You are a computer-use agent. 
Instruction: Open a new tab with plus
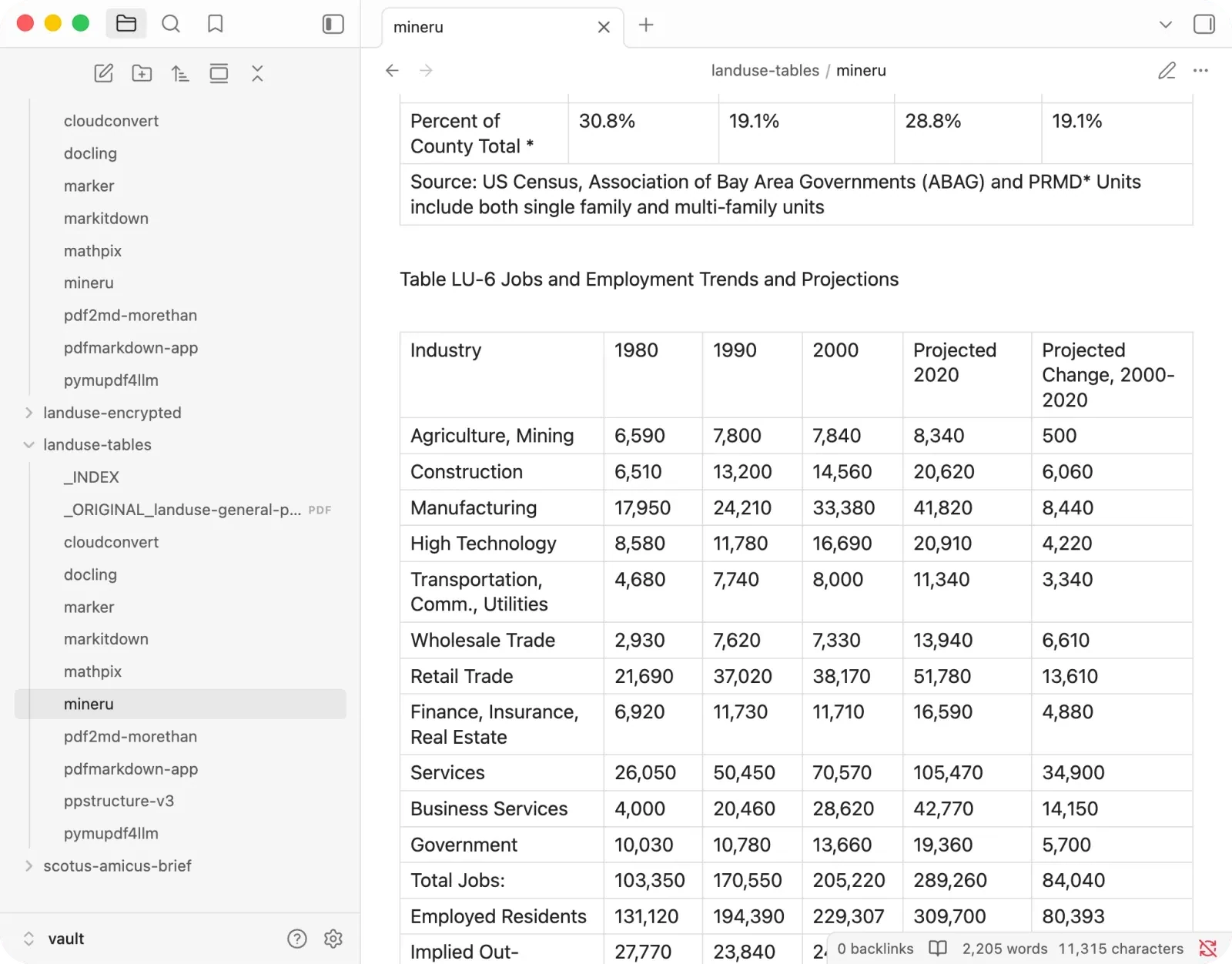(646, 25)
